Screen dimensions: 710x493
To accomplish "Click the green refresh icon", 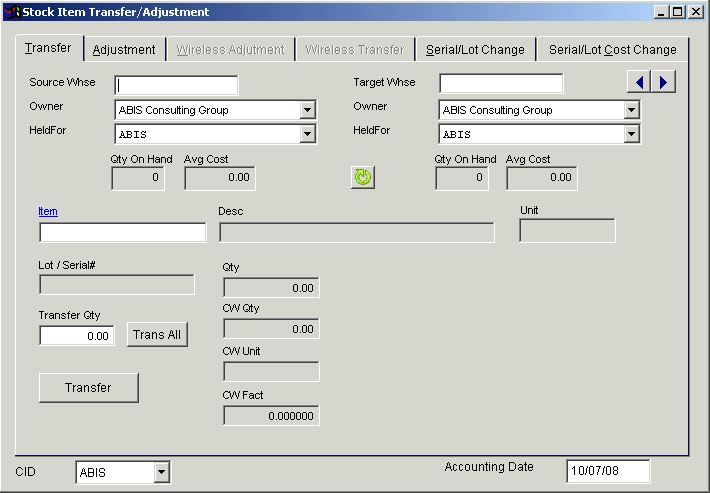I will tap(362, 177).
